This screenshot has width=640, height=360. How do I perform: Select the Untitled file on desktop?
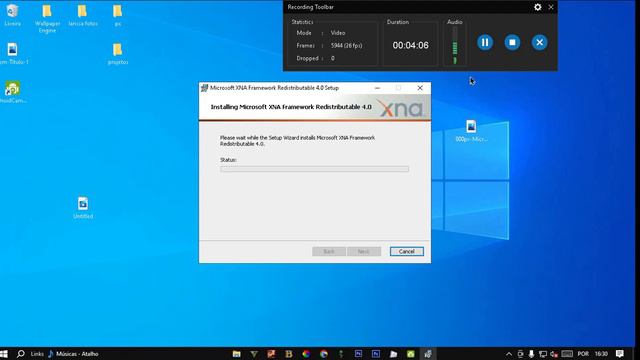(83, 208)
